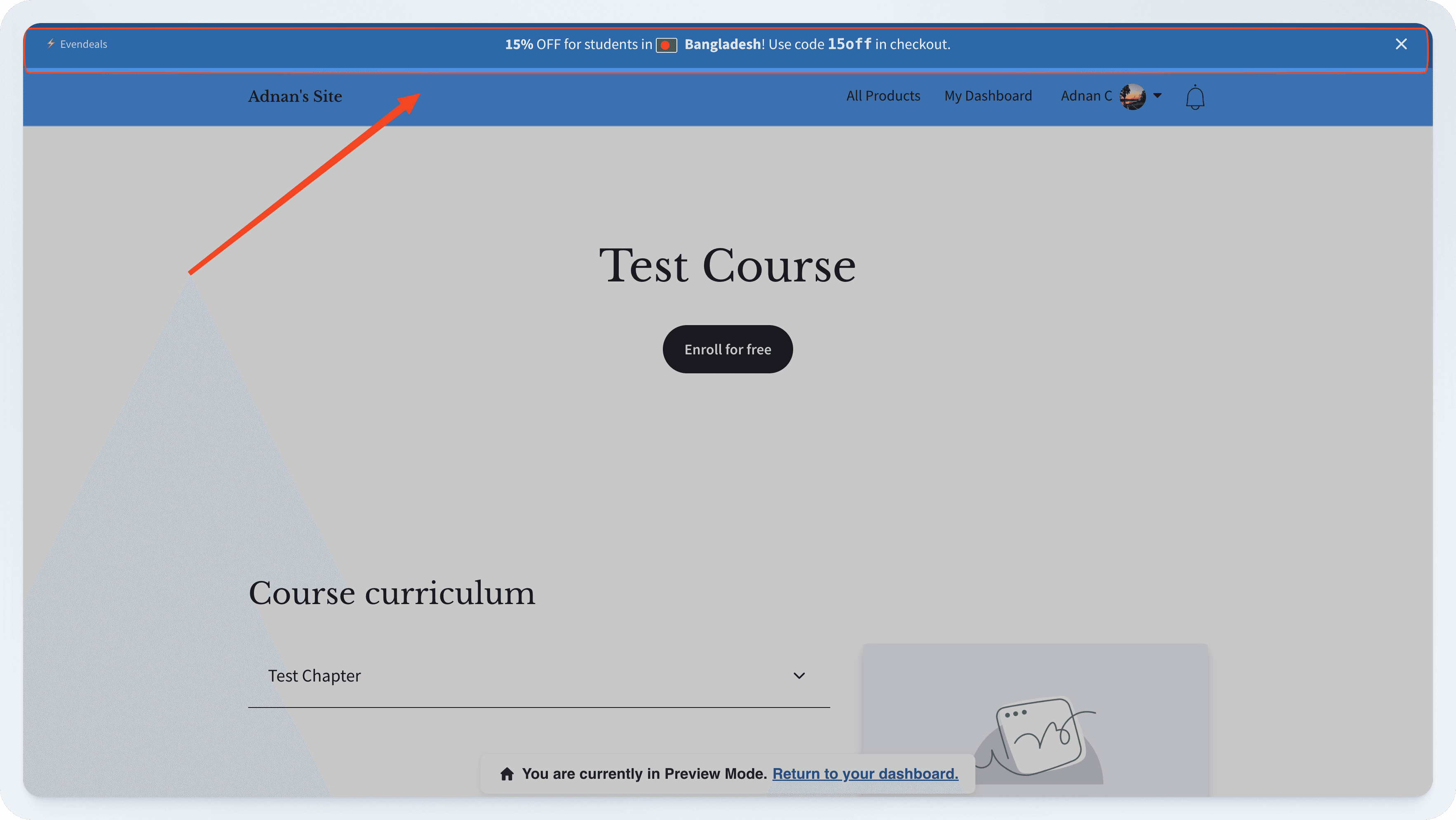Click the Enroll for free button

pyautogui.click(x=728, y=349)
